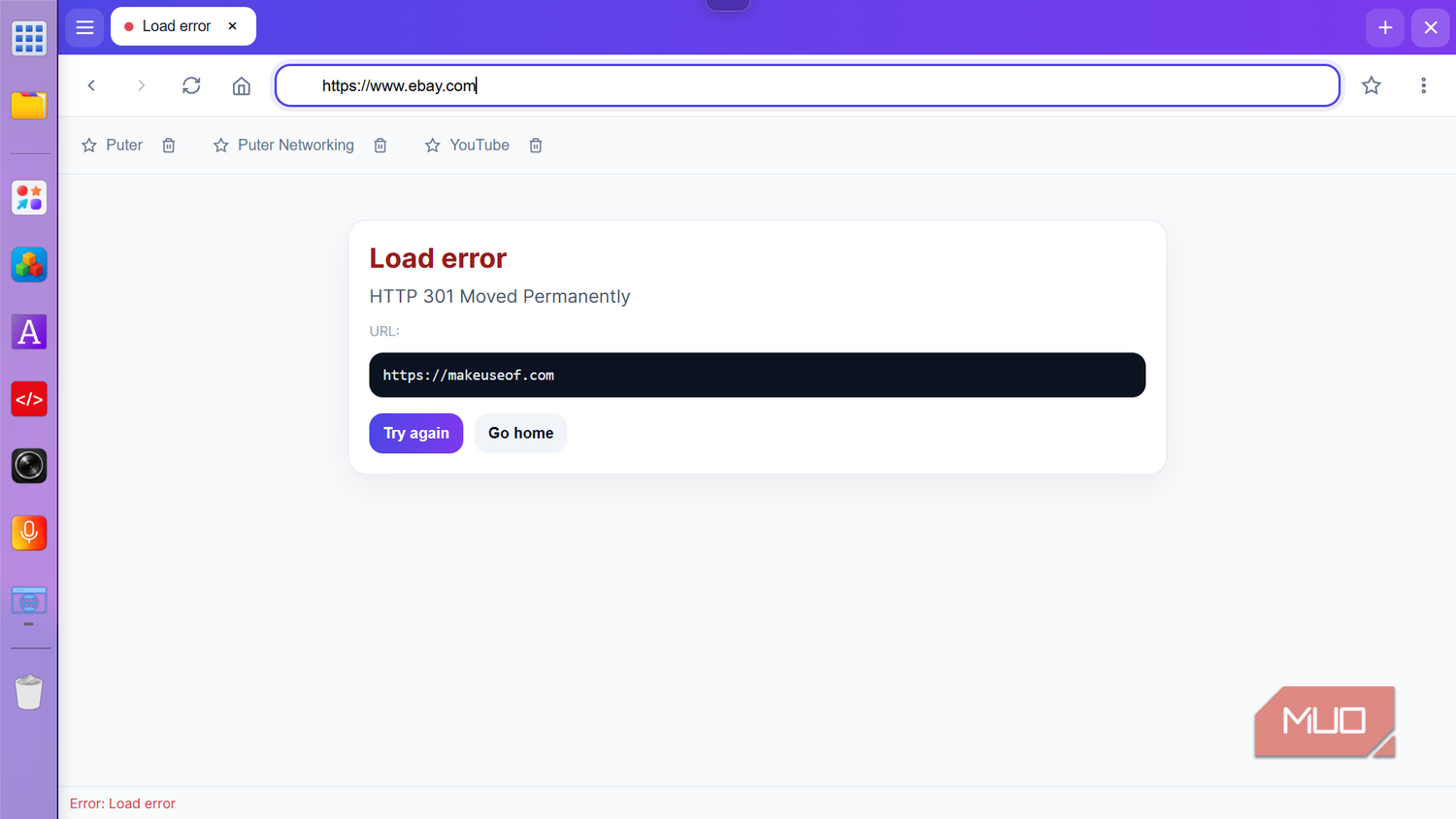
Task: Open the colorful blocks app icon
Action: pos(29,265)
